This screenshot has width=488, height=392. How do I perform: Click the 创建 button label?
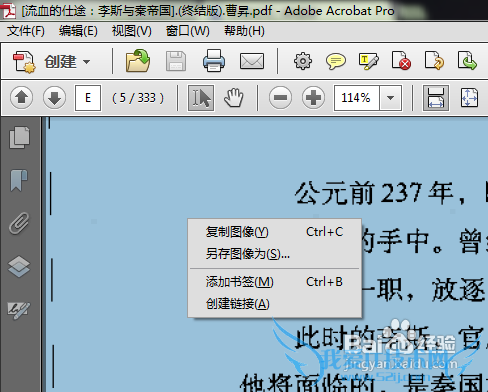tap(61, 62)
